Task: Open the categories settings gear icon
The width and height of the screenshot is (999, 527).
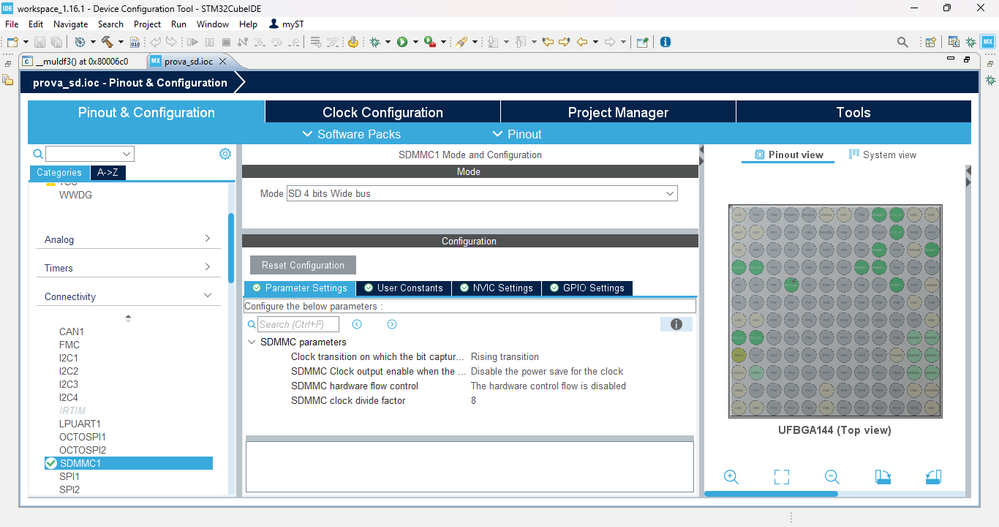Action: click(225, 154)
